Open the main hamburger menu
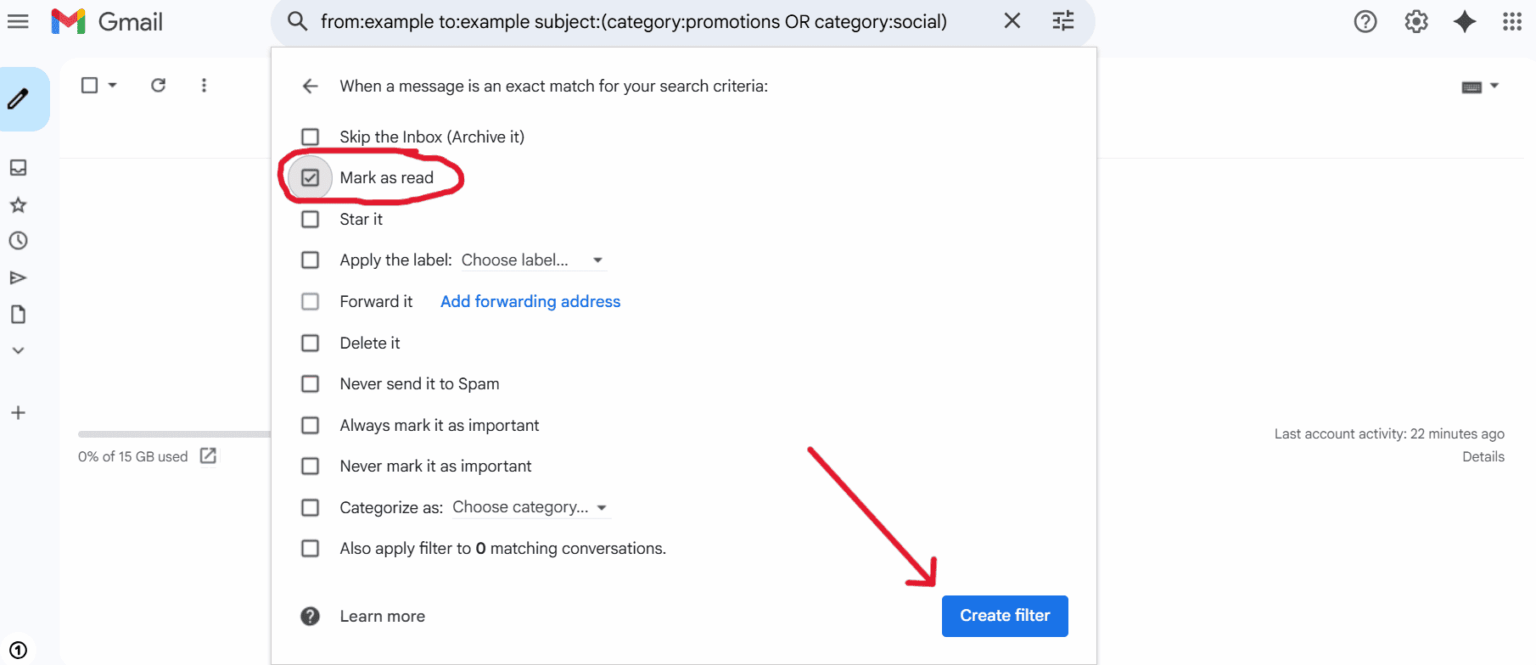 coord(18,21)
